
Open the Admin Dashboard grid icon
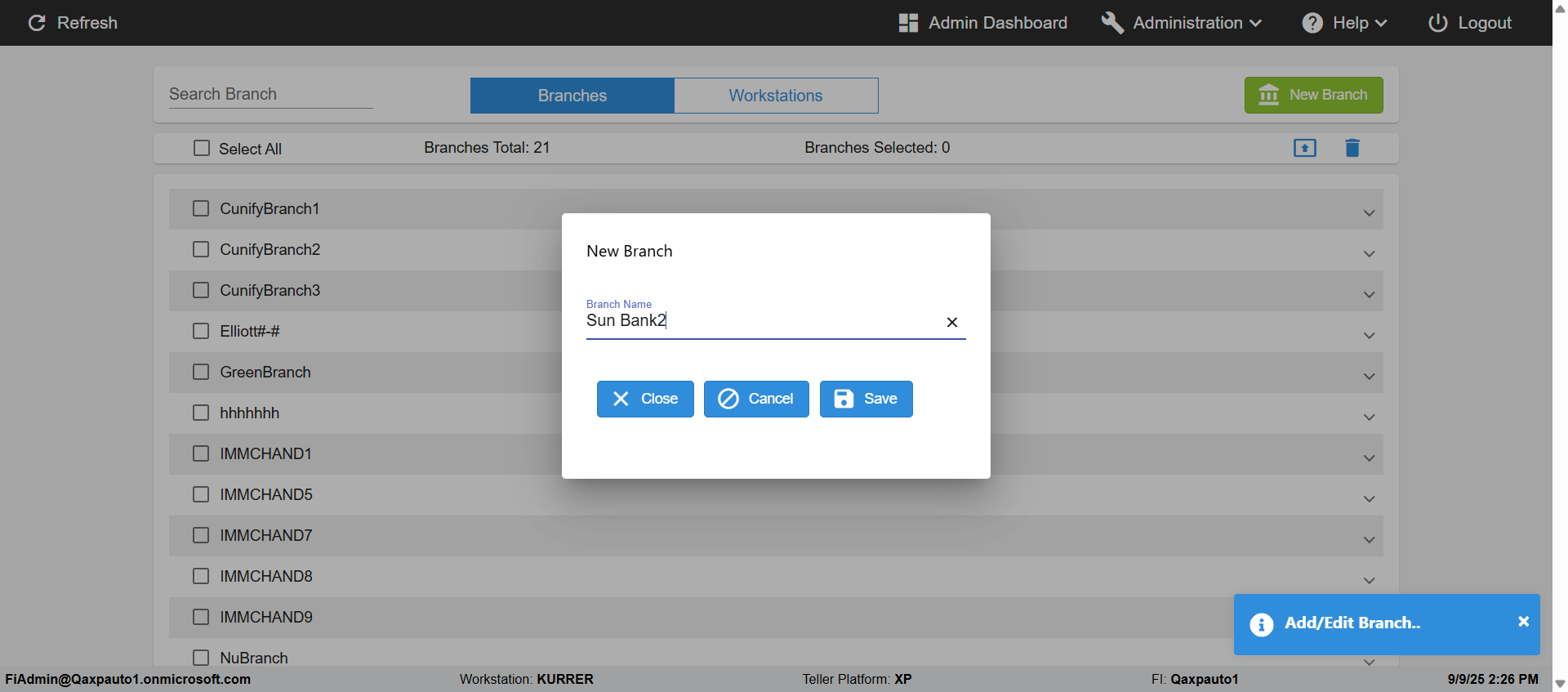point(908,23)
